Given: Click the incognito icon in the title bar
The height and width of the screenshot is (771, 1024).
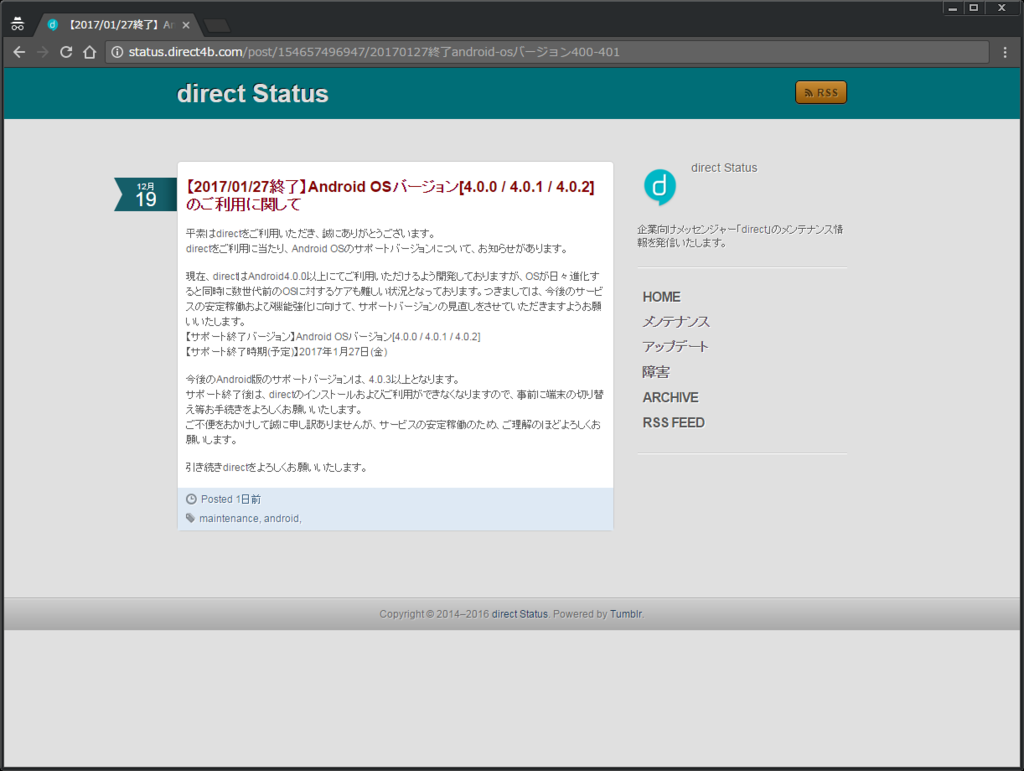Looking at the screenshot, I should [18, 24].
